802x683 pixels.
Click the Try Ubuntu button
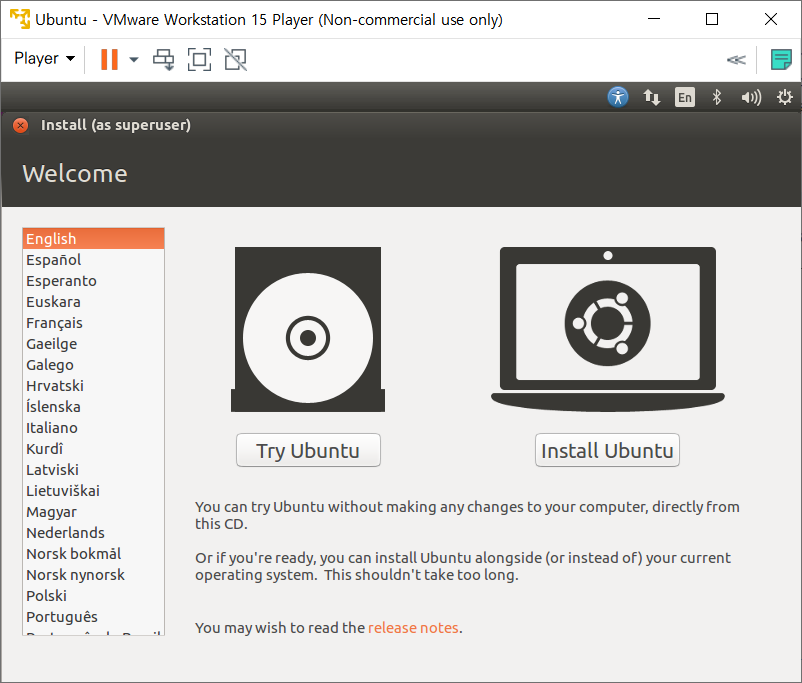coord(308,450)
